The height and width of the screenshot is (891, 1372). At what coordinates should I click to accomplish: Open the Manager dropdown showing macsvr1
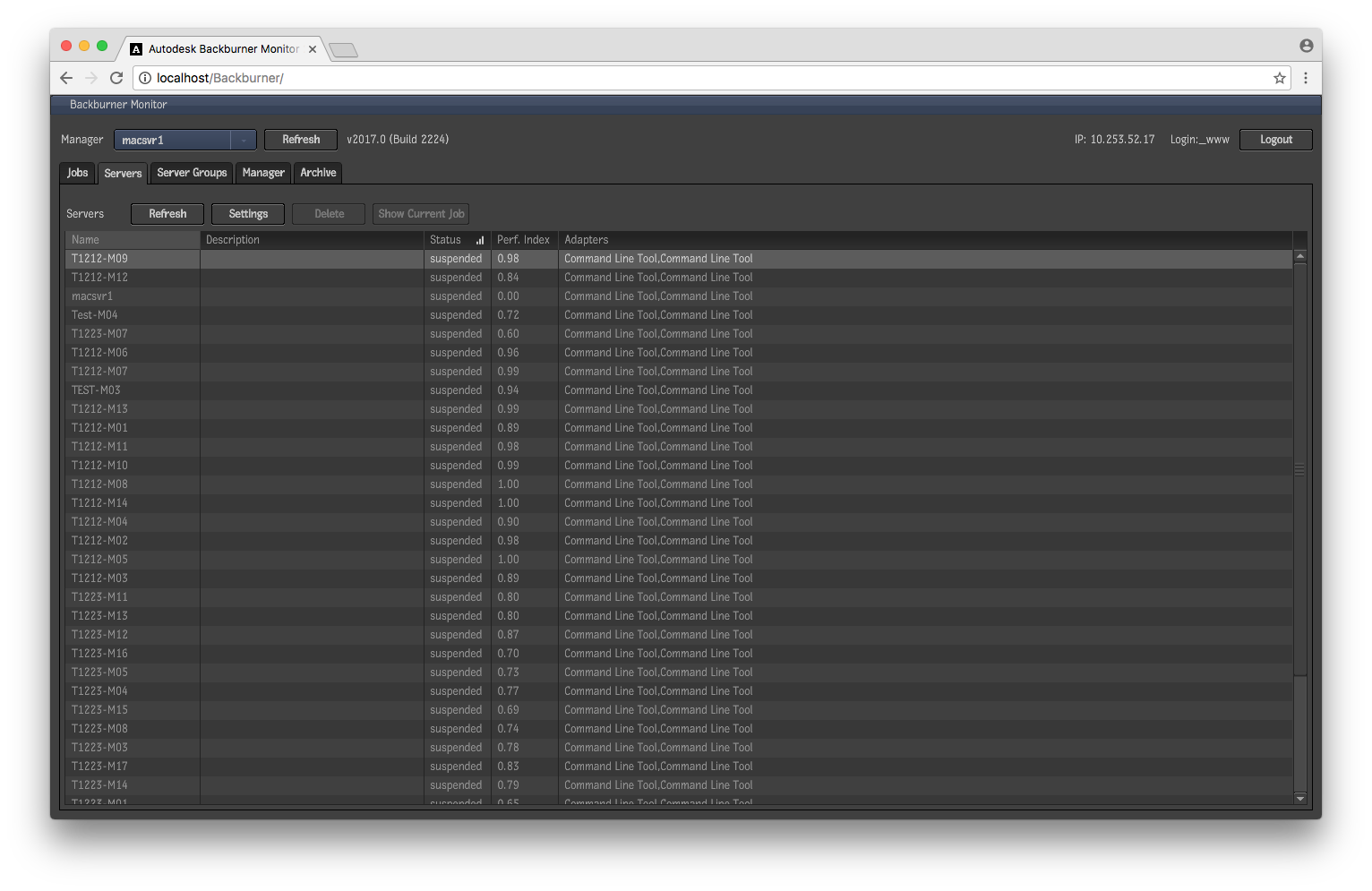pos(184,140)
